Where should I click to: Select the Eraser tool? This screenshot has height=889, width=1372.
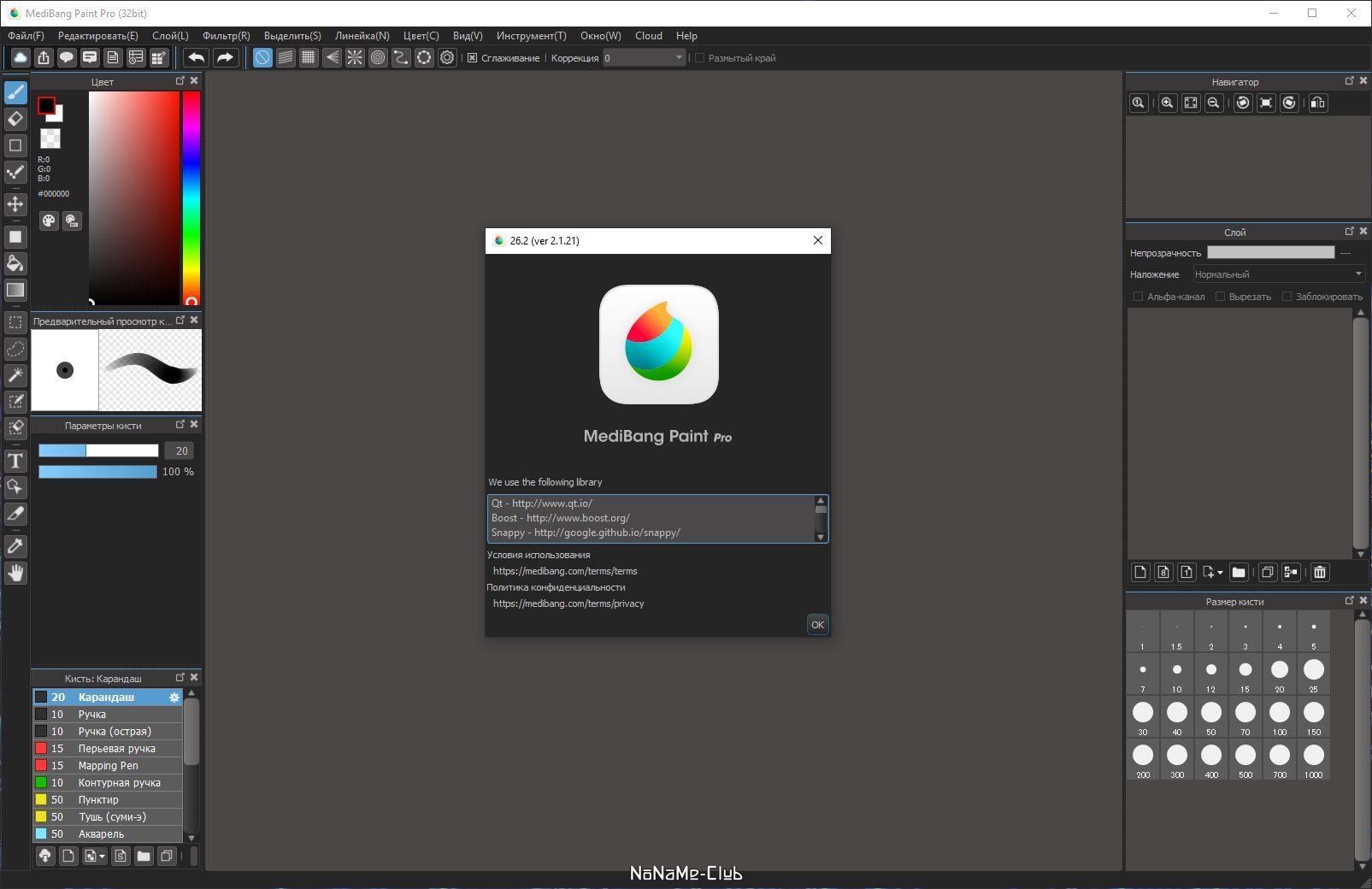coord(15,119)
